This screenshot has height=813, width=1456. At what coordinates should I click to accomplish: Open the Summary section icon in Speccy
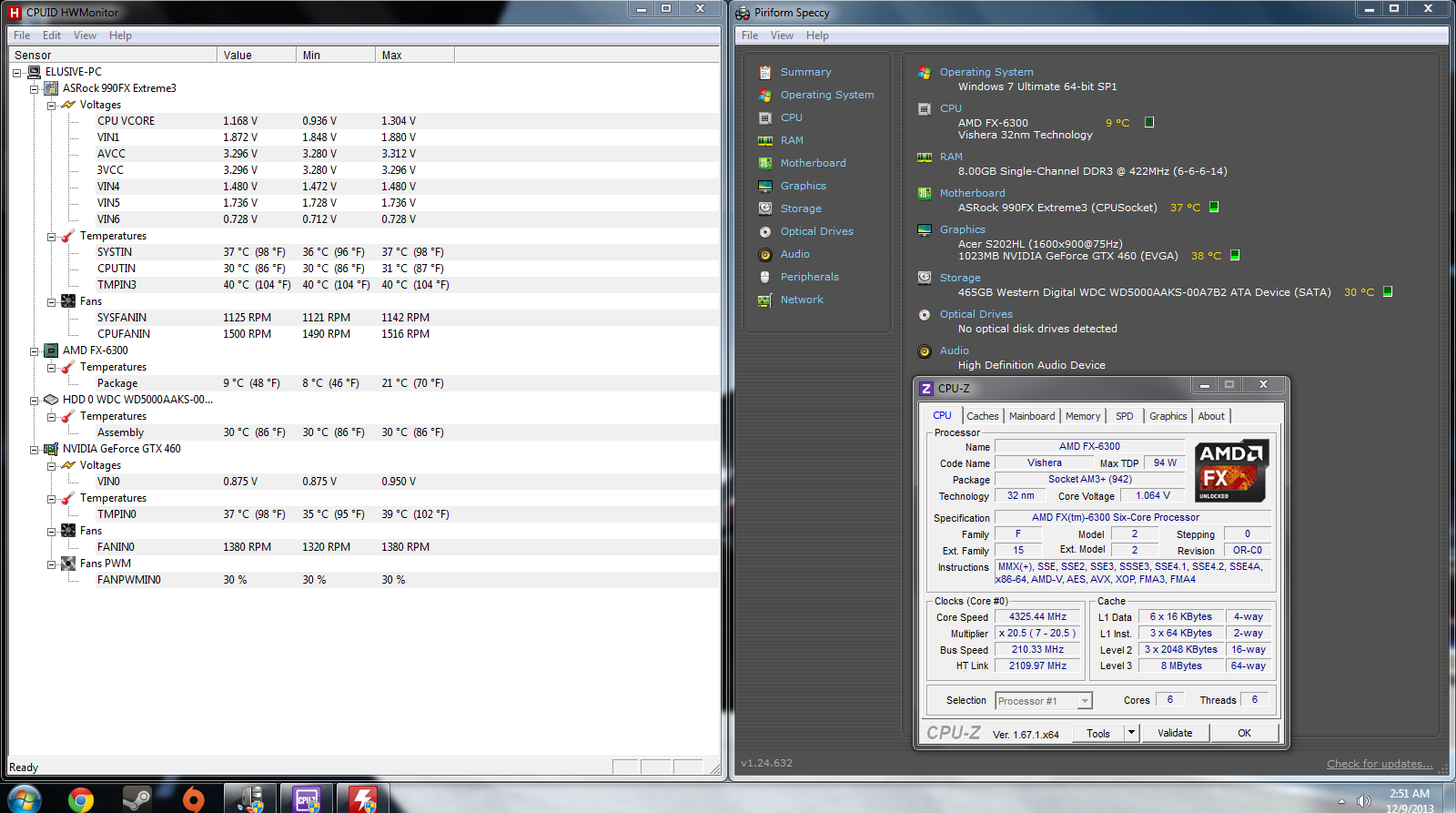[x=765, y=72]
